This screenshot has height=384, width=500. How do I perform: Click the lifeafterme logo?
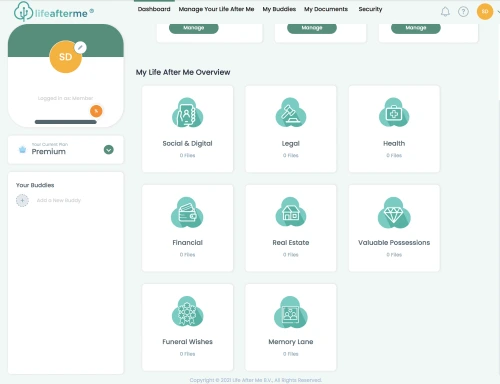(x=54, y=12)
